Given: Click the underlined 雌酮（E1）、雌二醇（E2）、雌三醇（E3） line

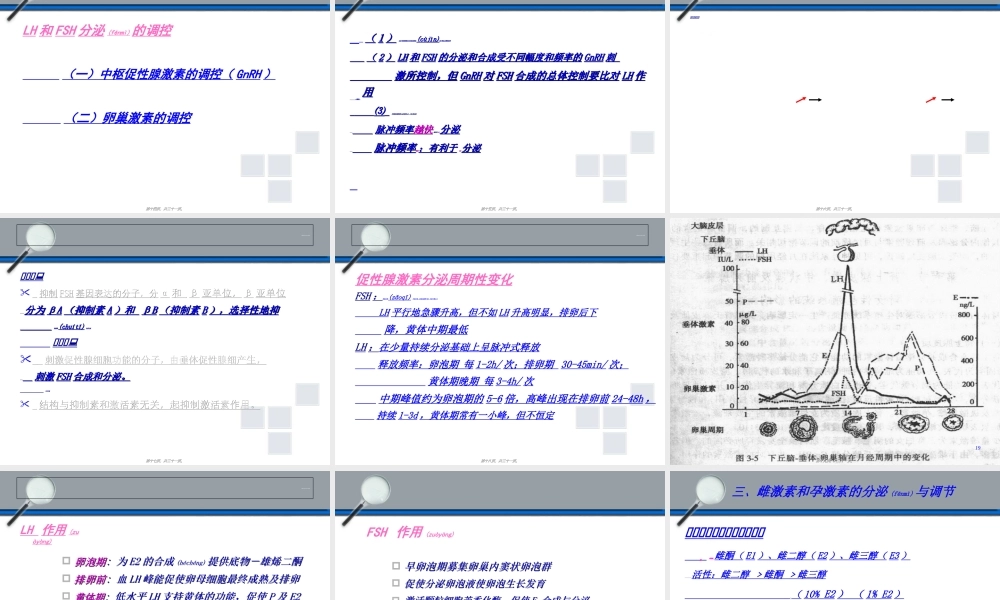Looking at the screenshot, I should (810, 556).
